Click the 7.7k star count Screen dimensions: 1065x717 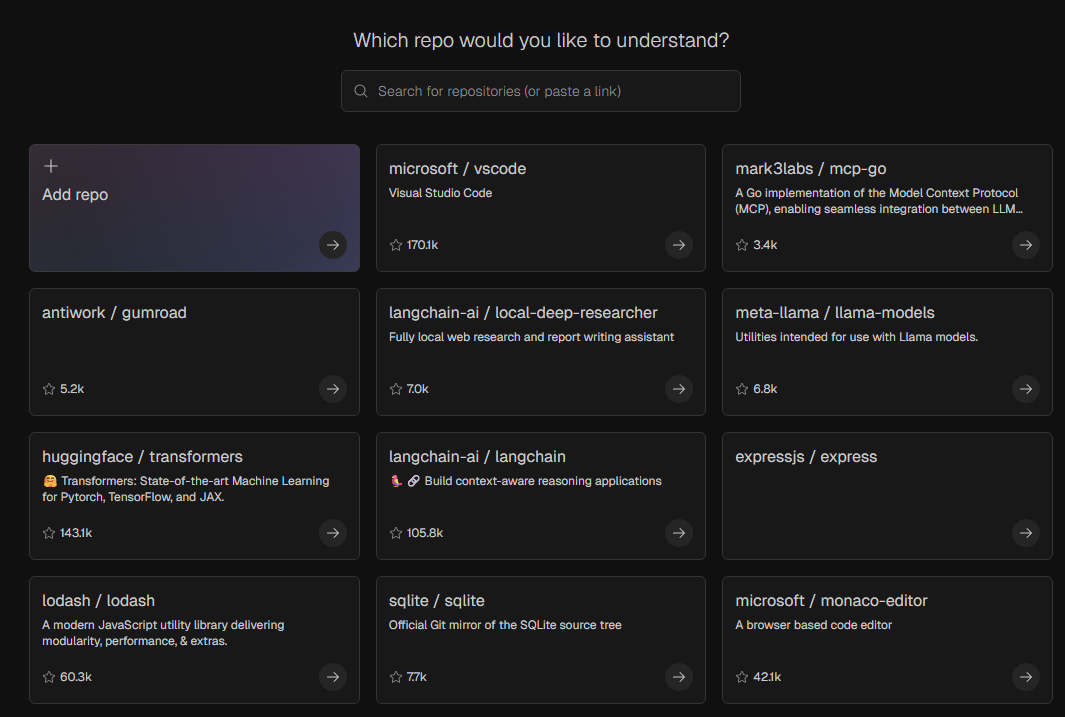pyautogui.click(x=416, y=677)
